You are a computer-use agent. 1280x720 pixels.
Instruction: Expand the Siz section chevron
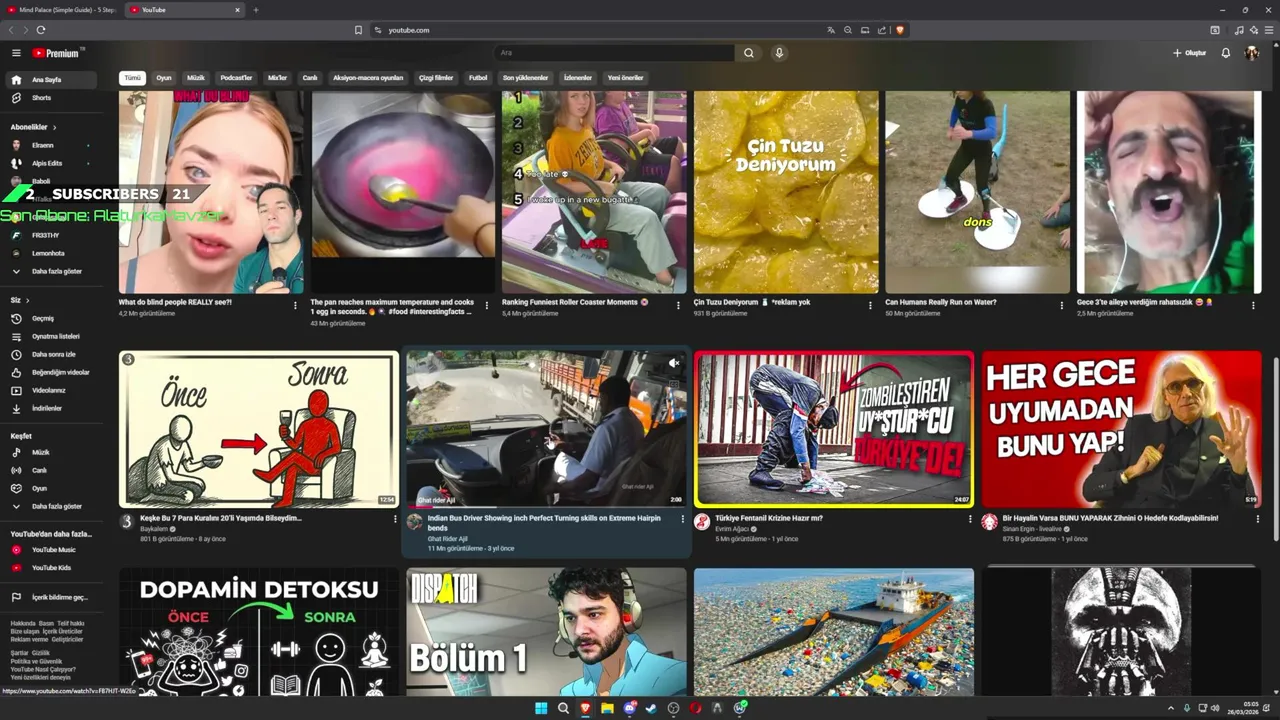point(27,300)
